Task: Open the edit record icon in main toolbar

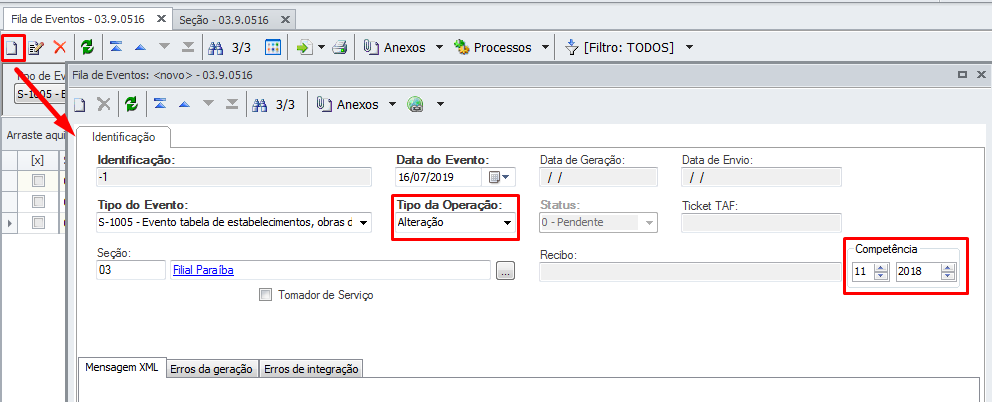Action: click(x=36, y=47)
